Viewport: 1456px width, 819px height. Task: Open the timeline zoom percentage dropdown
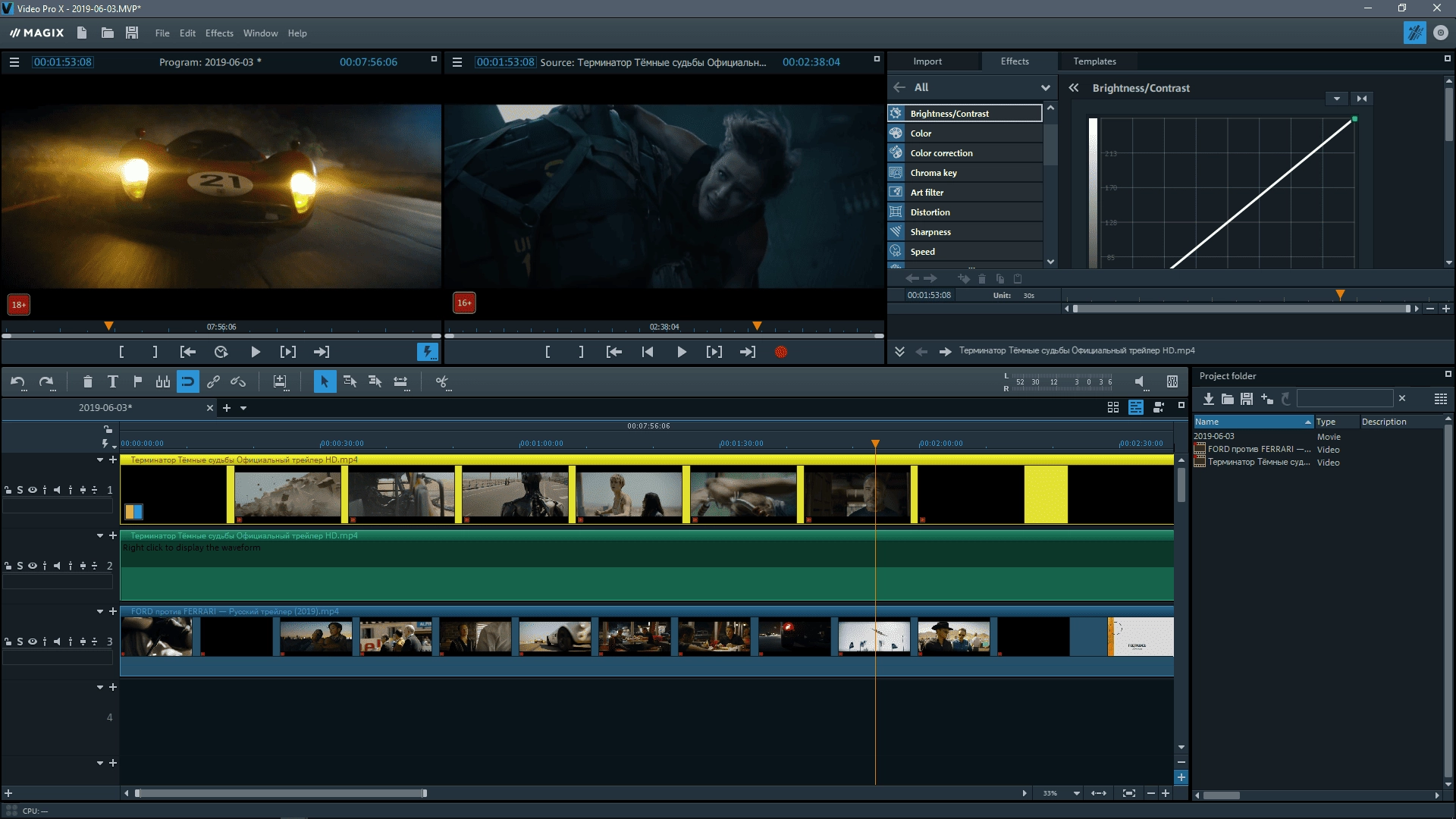click(1077, 793)
